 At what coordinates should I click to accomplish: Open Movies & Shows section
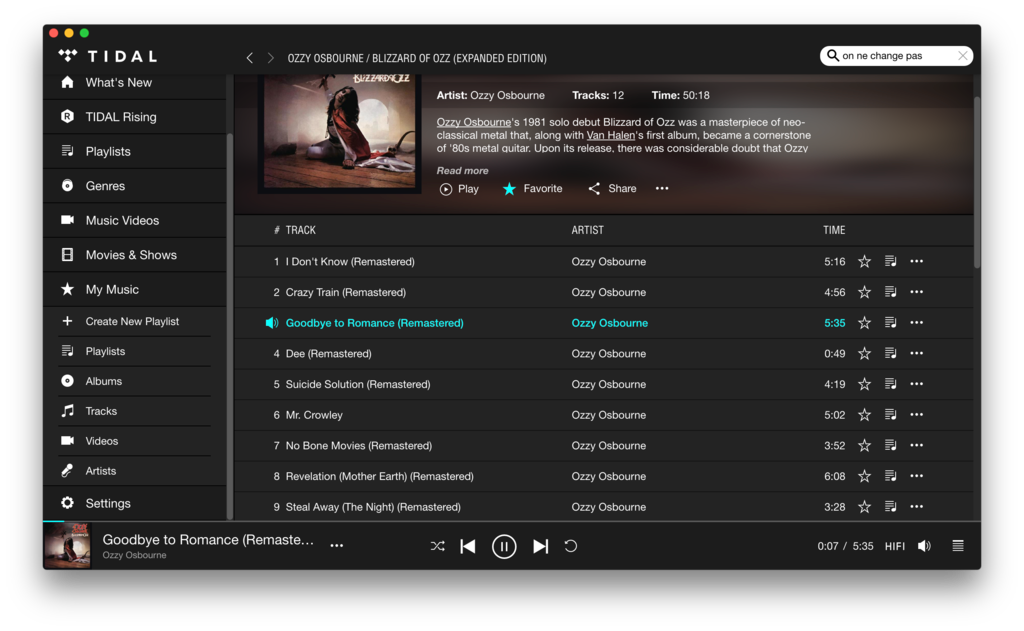(x=135, y=255)
